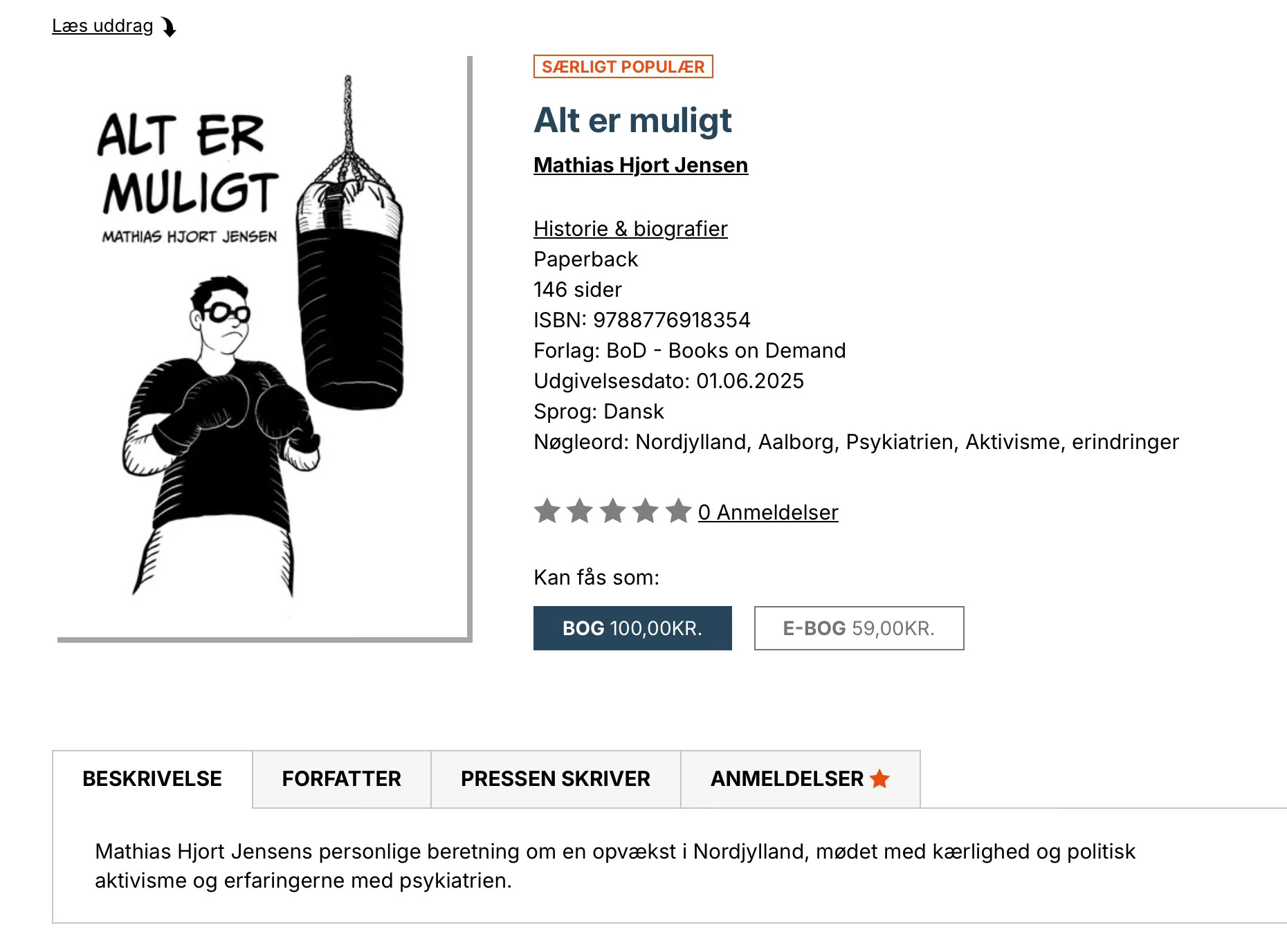Select the E-BOG 59,00KR. format option
This screenshot has width=1287, height=952.
[859, 628]
